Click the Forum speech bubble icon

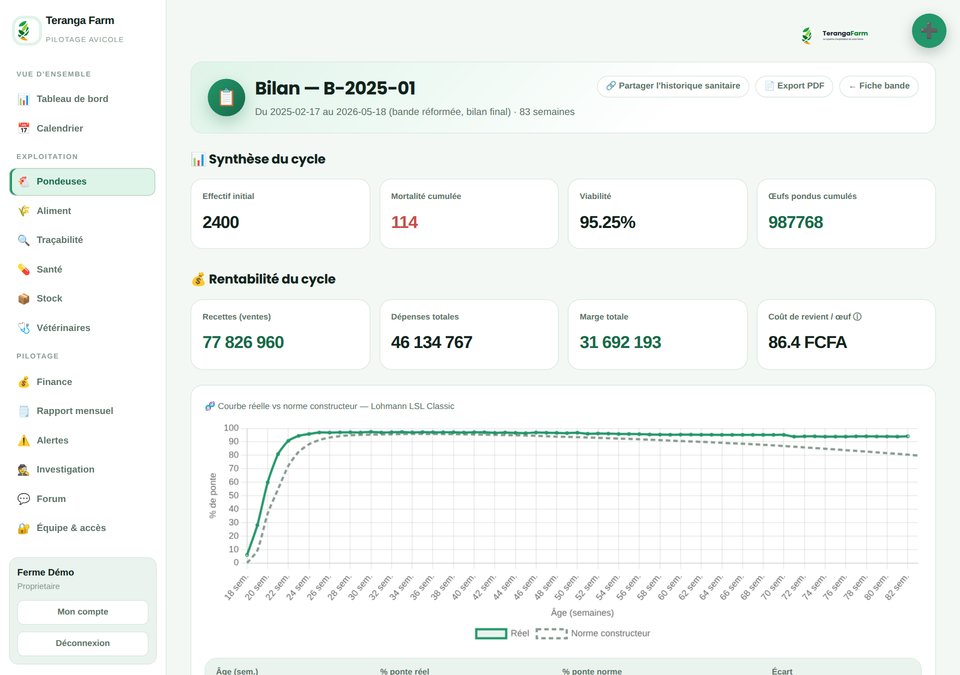(24, 499)
